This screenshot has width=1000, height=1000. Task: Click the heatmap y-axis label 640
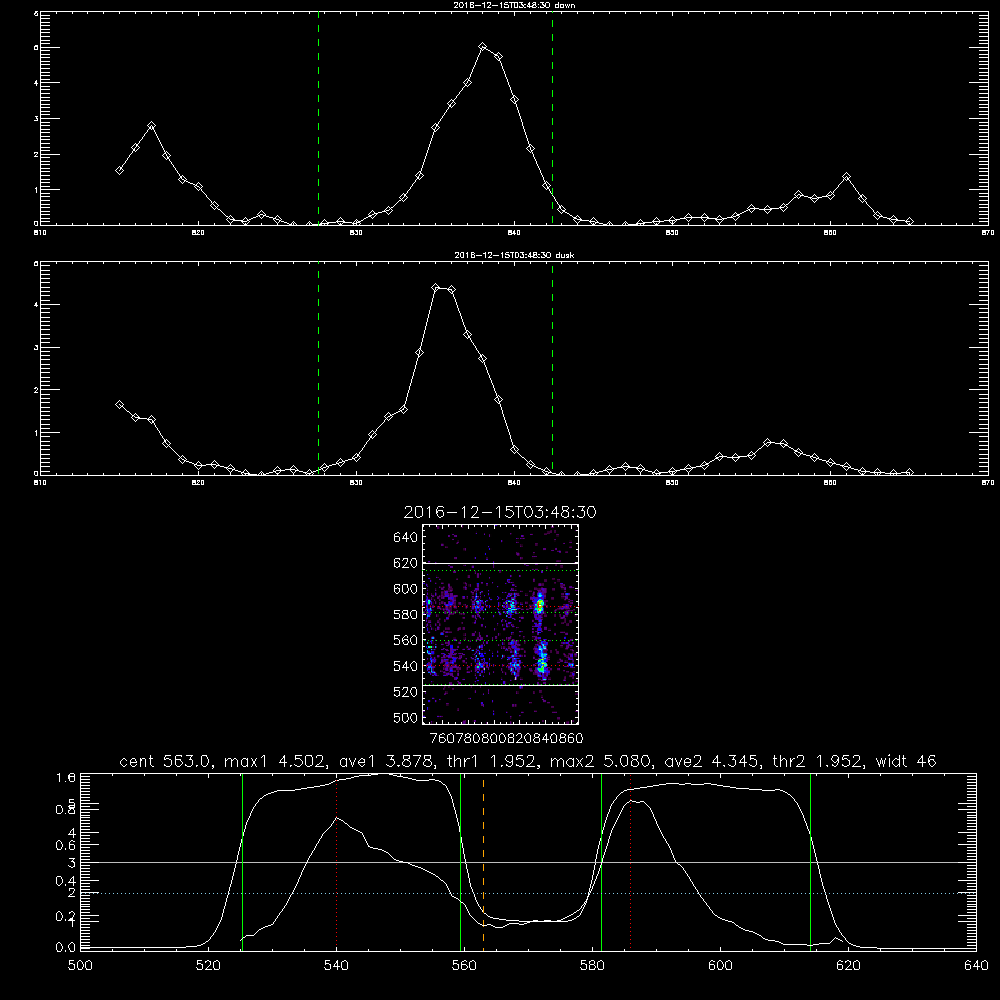click(x=406, y=537)
